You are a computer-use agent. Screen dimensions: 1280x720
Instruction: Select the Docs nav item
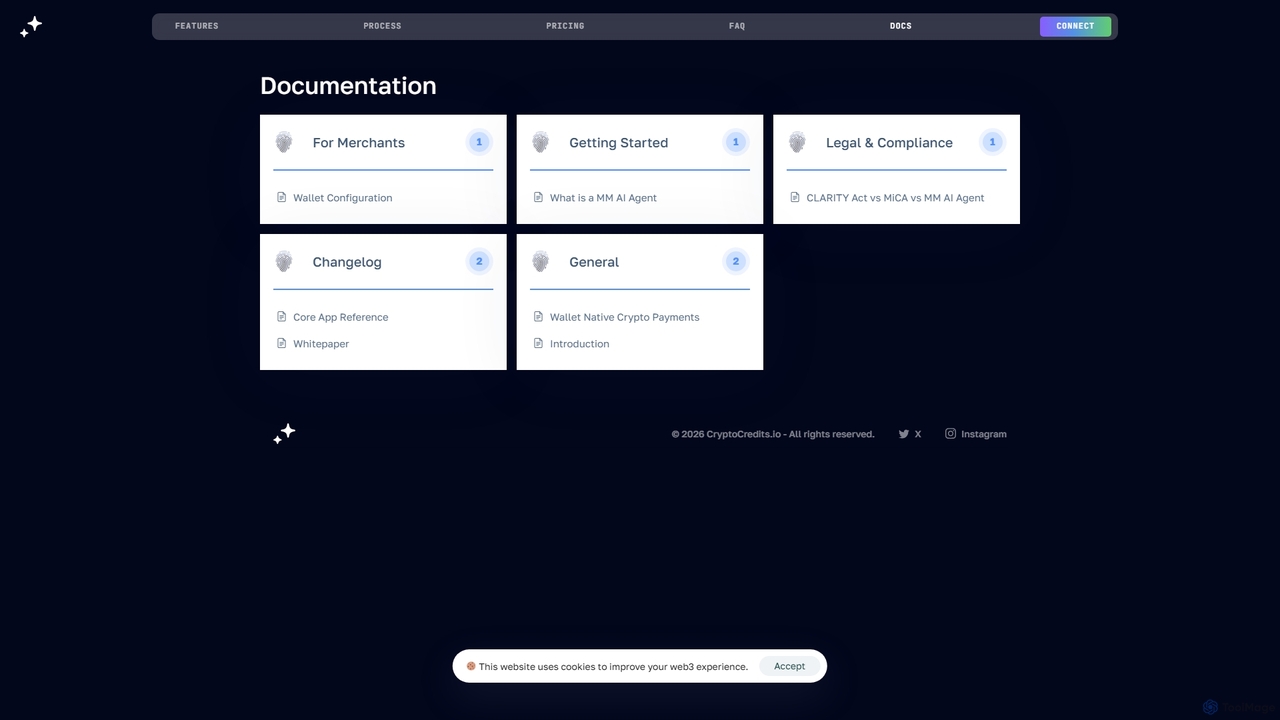(901, 26)
